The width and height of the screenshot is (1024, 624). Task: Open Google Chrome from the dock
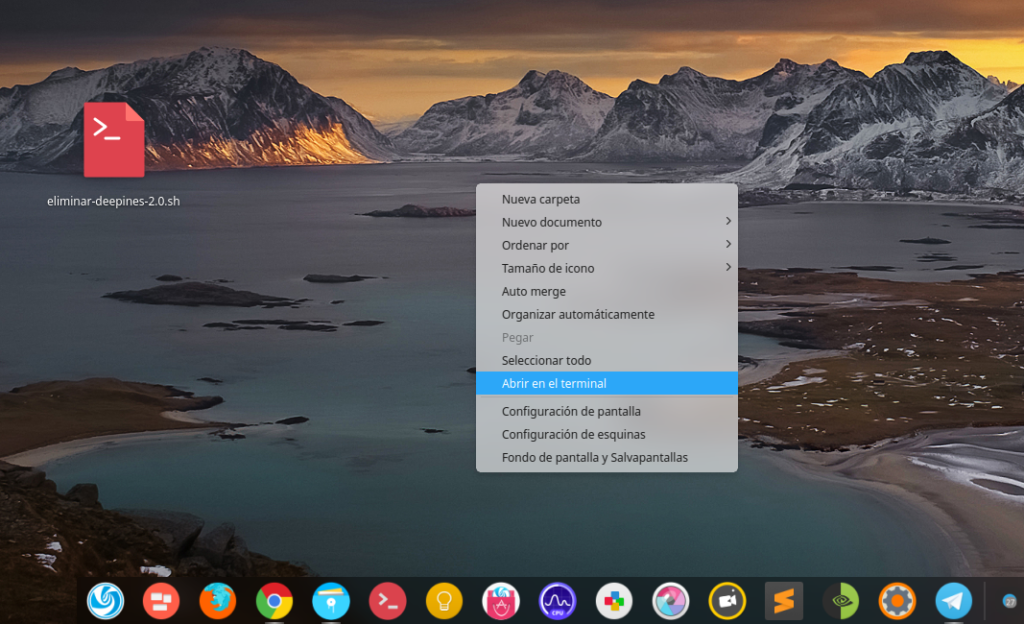click(x=274, y=601)
